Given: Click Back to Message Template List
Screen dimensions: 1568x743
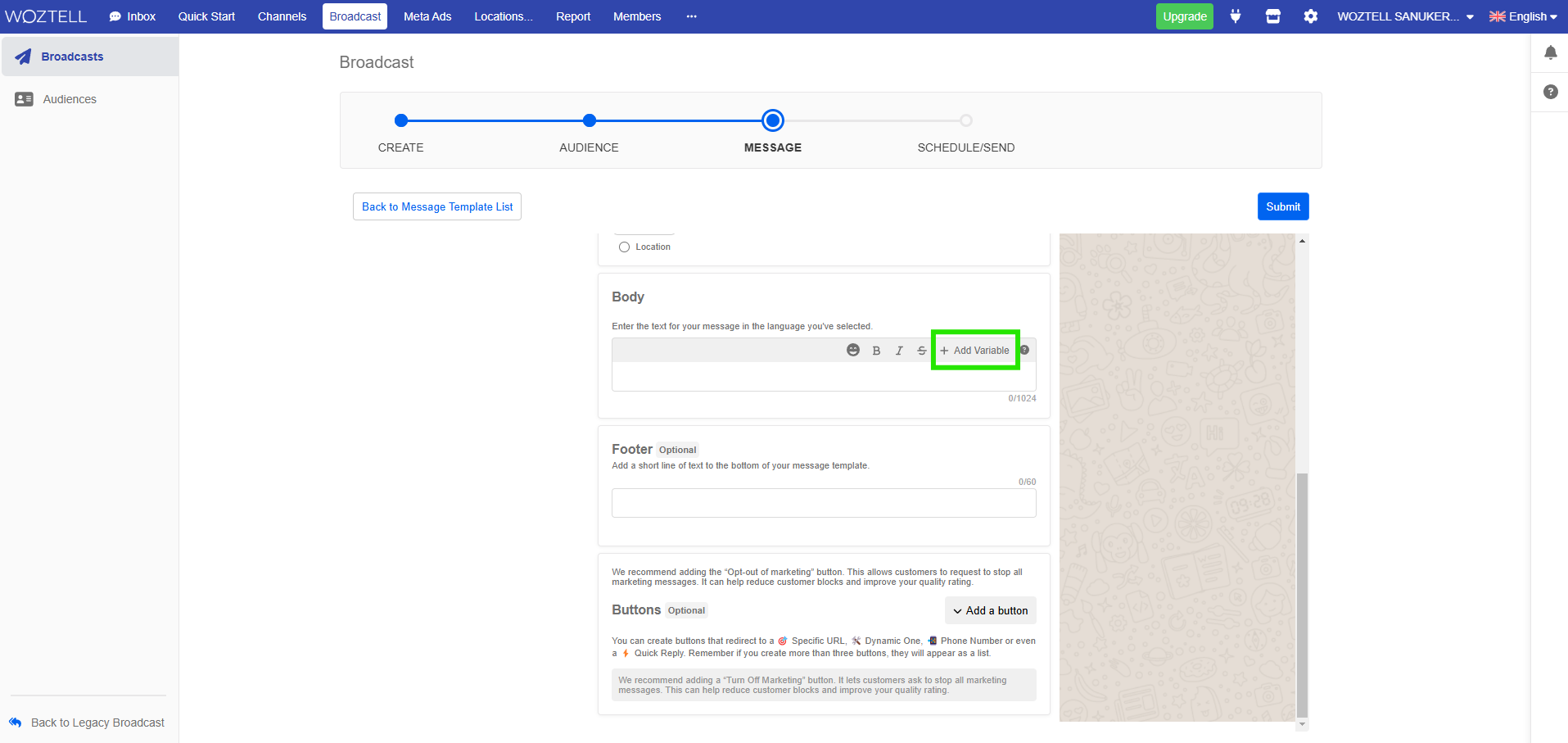Looking at the screenshot, I should (436, 206).
